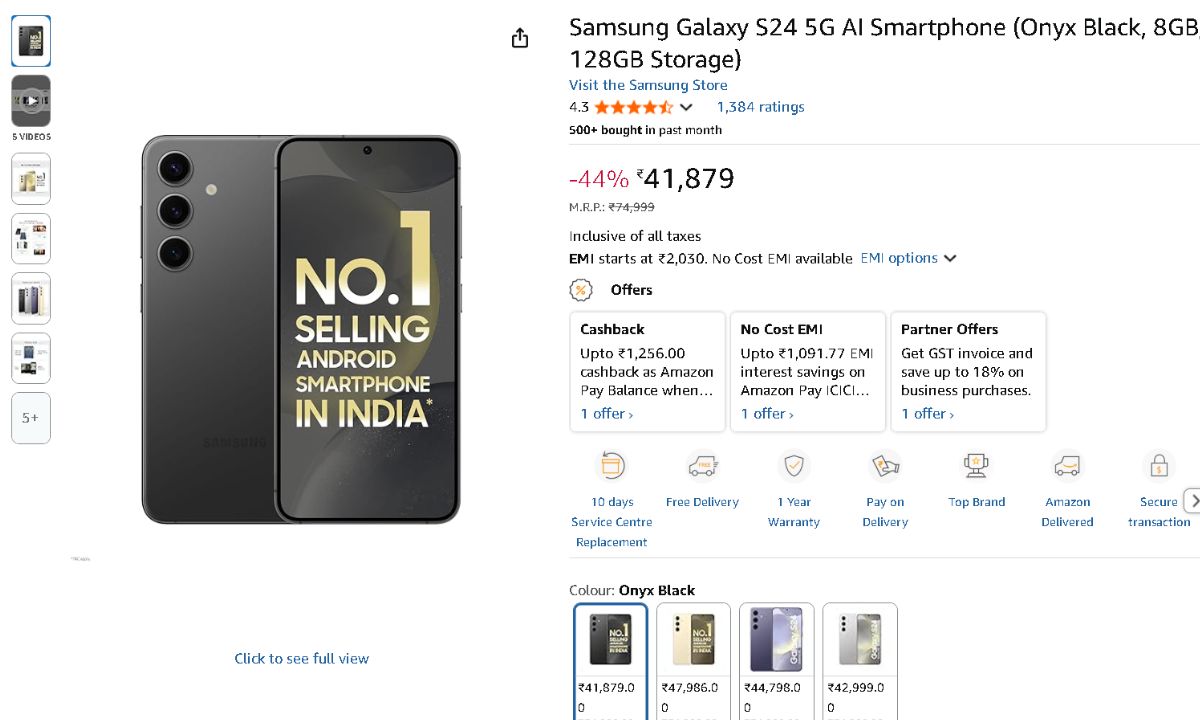Open the 10 days Service Centre Replacement icon
Image resolution: width=1200 pixels, height=720 pixels.
612,466
